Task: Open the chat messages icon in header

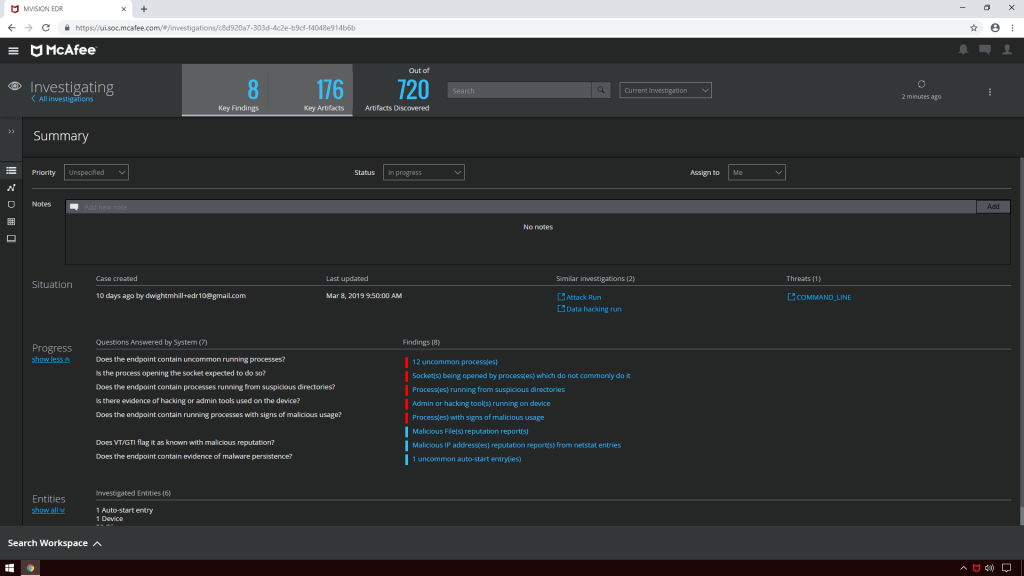Action: (x=985, y=50)
